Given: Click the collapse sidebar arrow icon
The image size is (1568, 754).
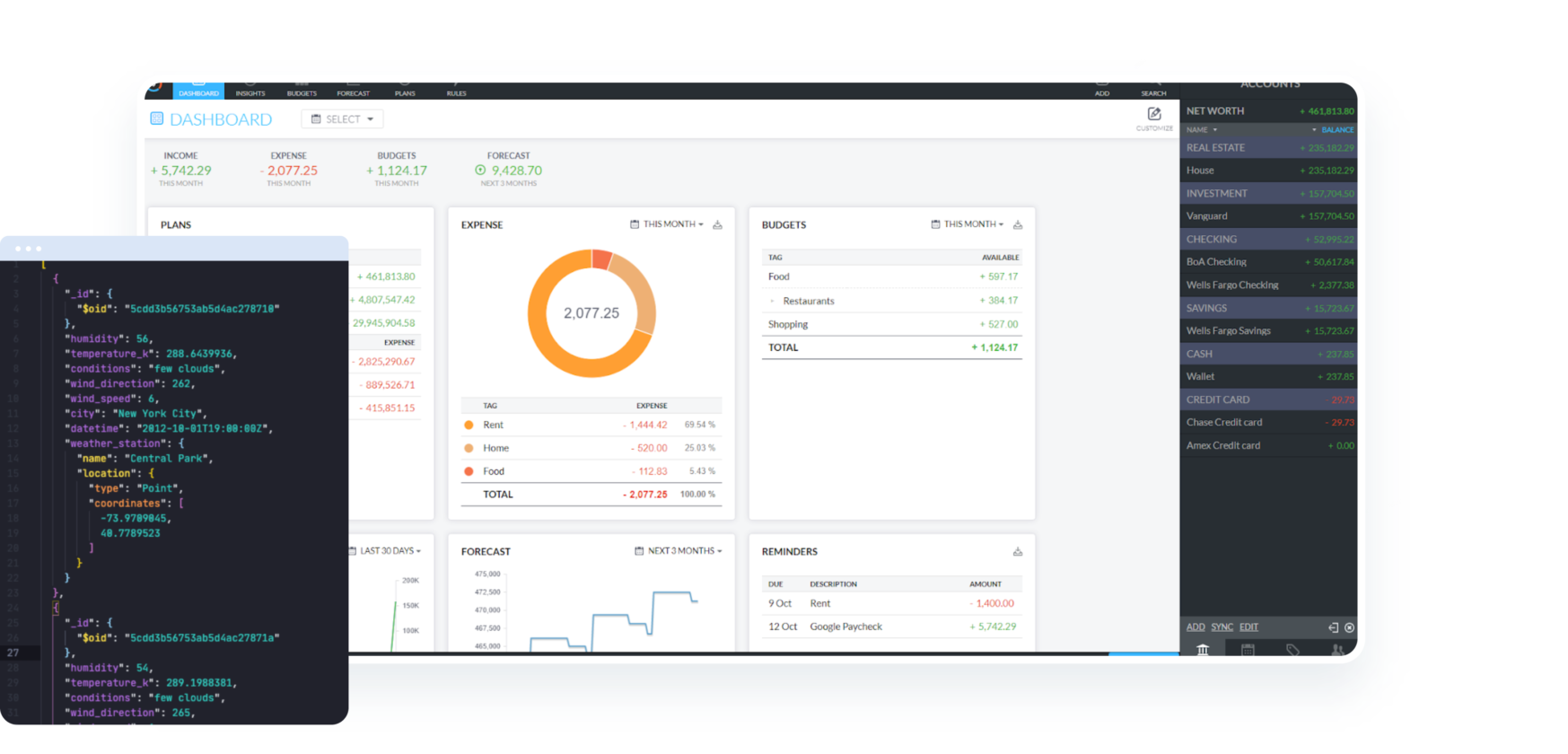Looking at the screenshot, I should (1333, 627).
